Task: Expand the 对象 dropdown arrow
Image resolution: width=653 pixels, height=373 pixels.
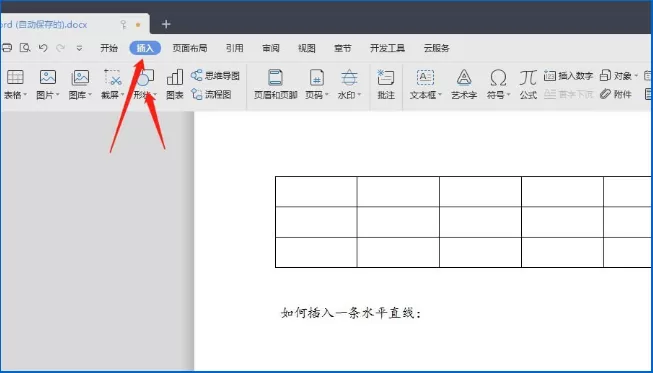Action: 636,76
